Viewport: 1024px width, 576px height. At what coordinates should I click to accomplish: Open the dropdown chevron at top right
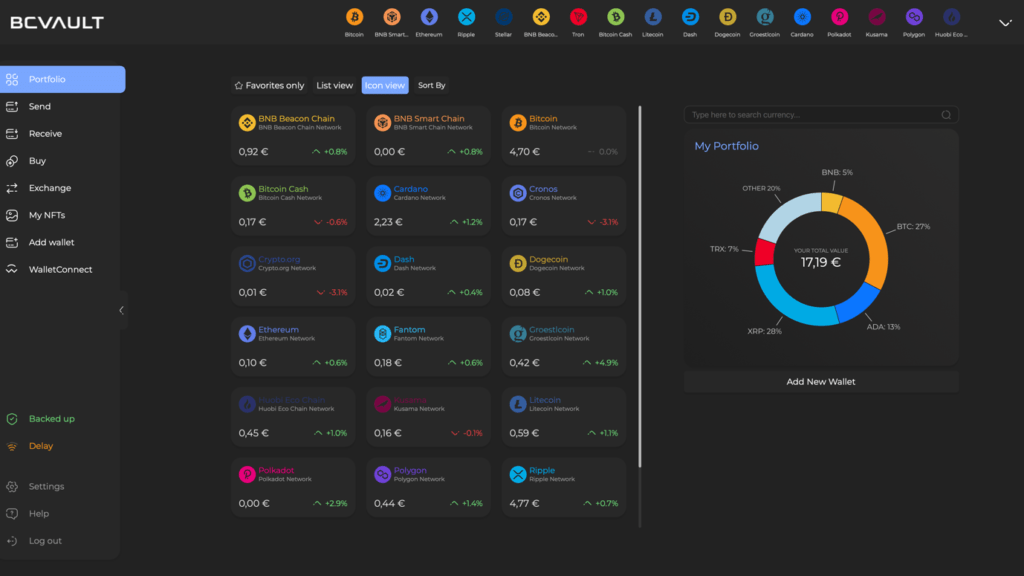pyautogui.click(x=1004, y=21)
